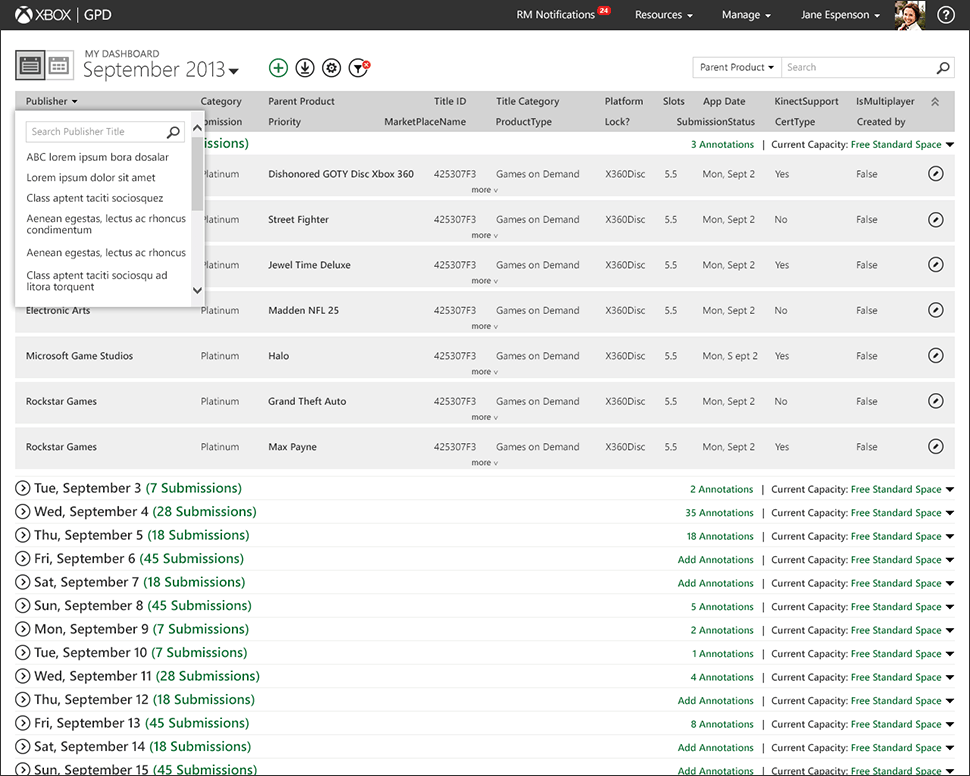Click Microsoft Game Studios publisher cell

pos(79,356)
